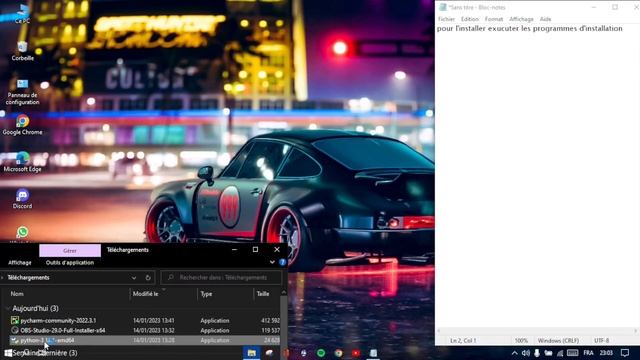The image size is (640, 360).
Task: Click 100% zoom in Notepad status bar
Action: pyautogui.click(x=521, y=340)
